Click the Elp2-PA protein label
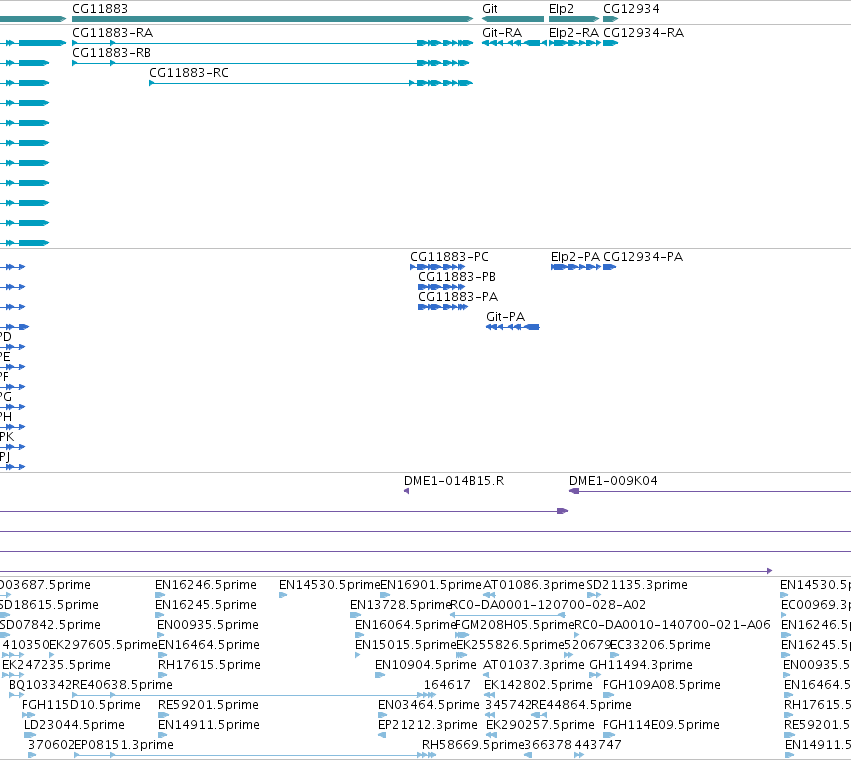This screenshot has width=851, height=760. pos(575,257)
